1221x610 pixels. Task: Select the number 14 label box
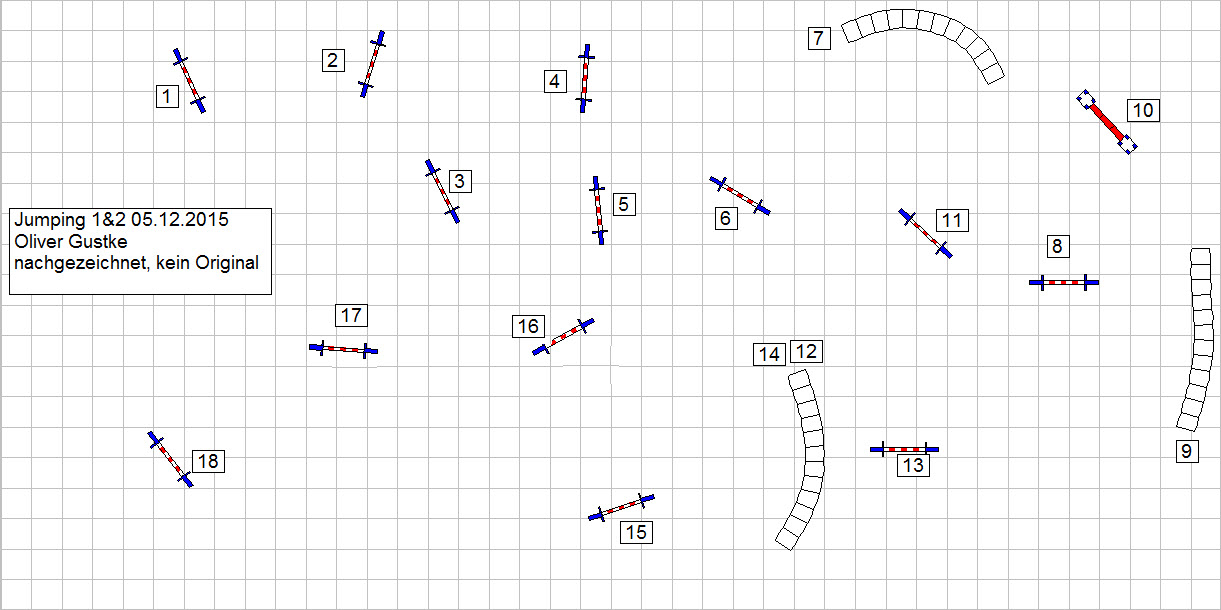[769, 354]
